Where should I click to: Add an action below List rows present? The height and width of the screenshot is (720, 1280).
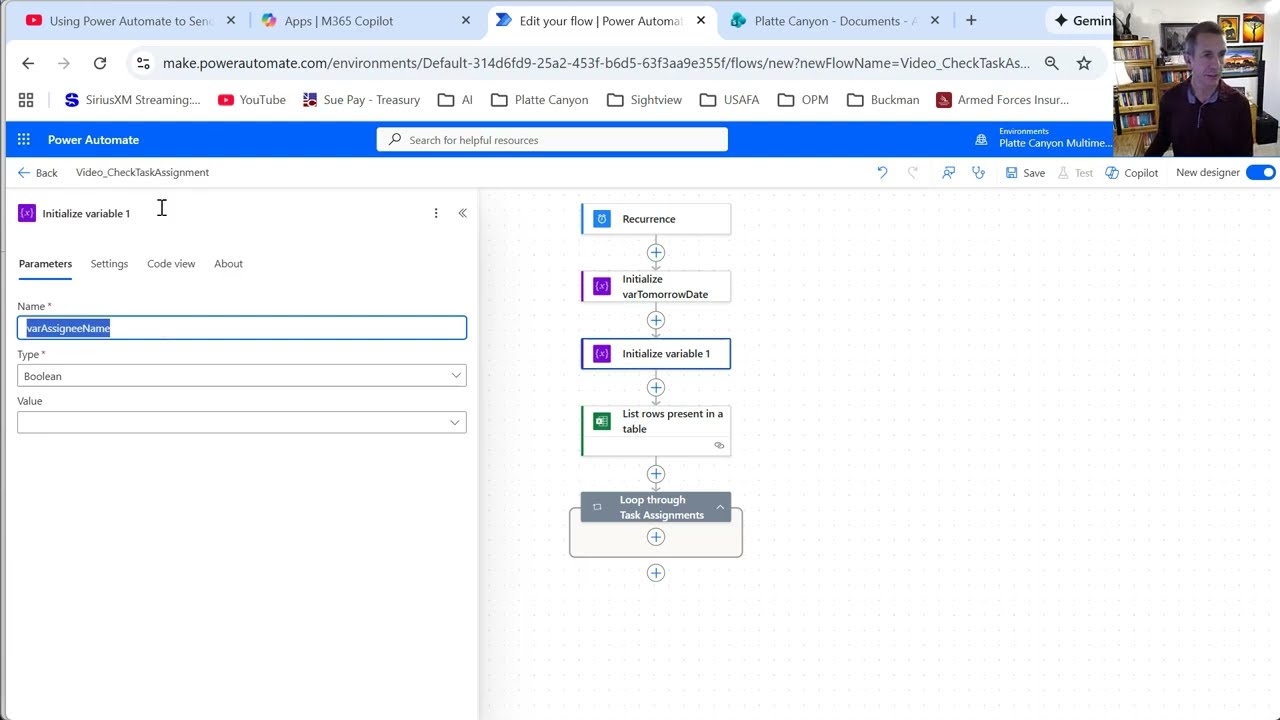(x=656, y=474)
